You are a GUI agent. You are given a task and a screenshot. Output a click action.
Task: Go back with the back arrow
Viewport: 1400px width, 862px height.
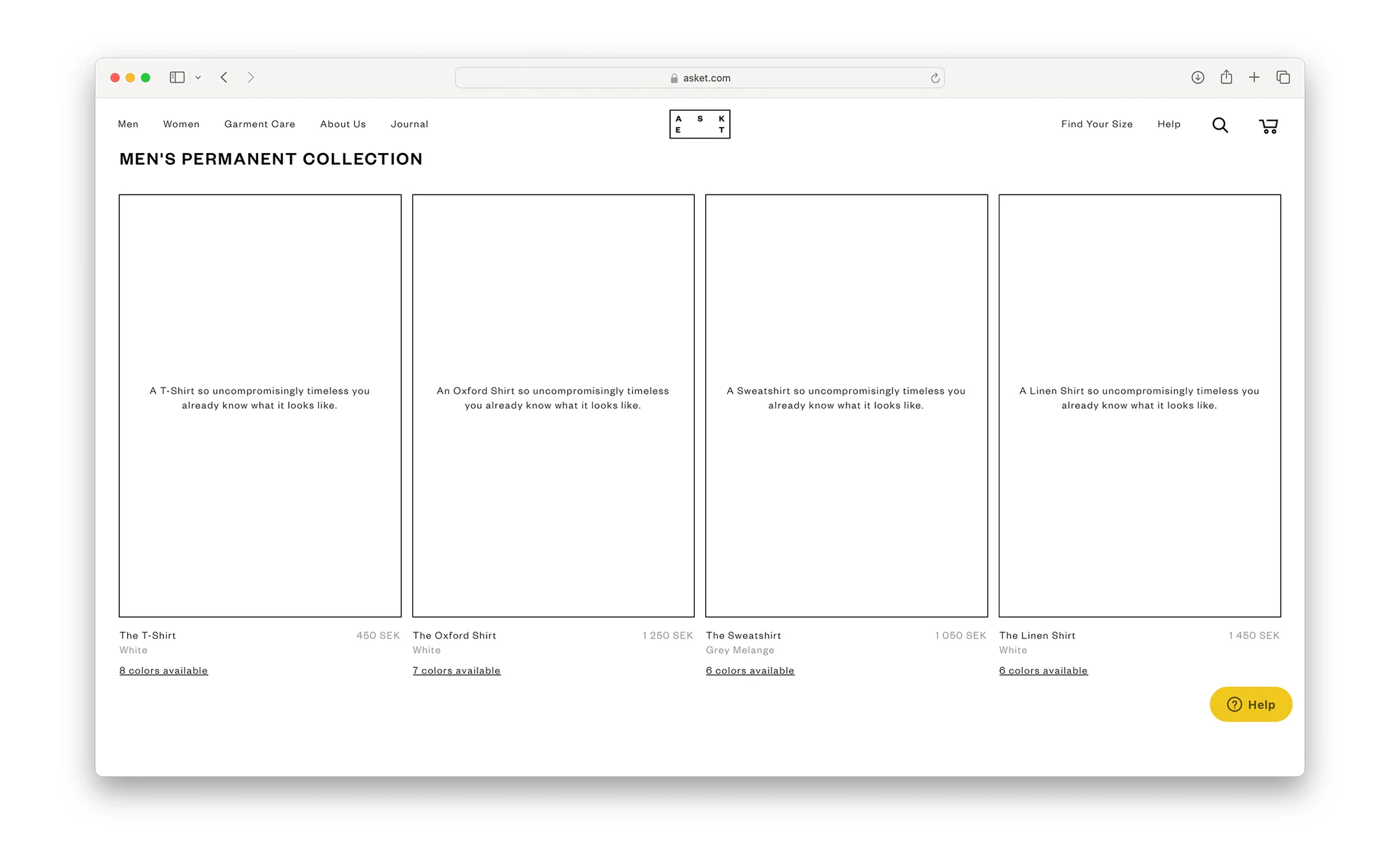tap(224, 77)
